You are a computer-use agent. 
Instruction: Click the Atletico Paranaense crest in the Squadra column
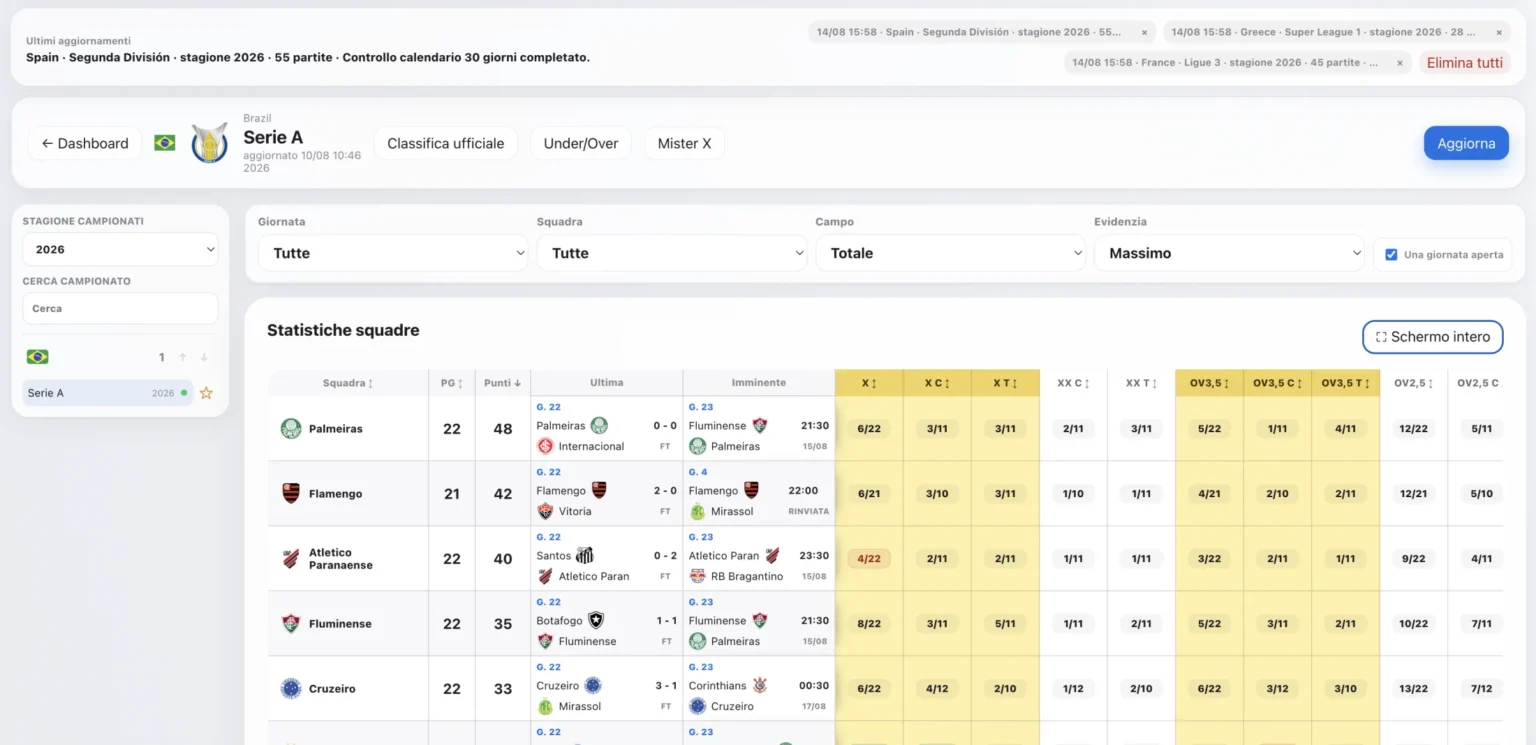(291, 559)
